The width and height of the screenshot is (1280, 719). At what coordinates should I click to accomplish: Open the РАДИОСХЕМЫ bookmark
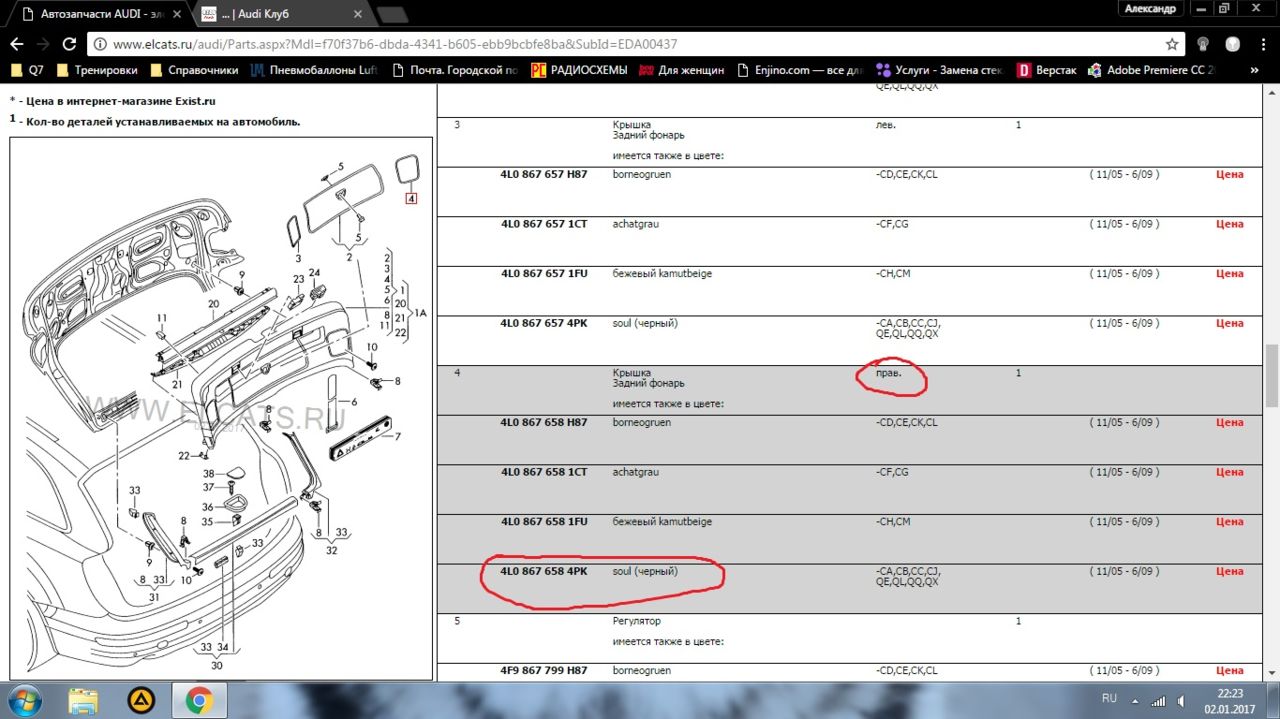point(579,70)
